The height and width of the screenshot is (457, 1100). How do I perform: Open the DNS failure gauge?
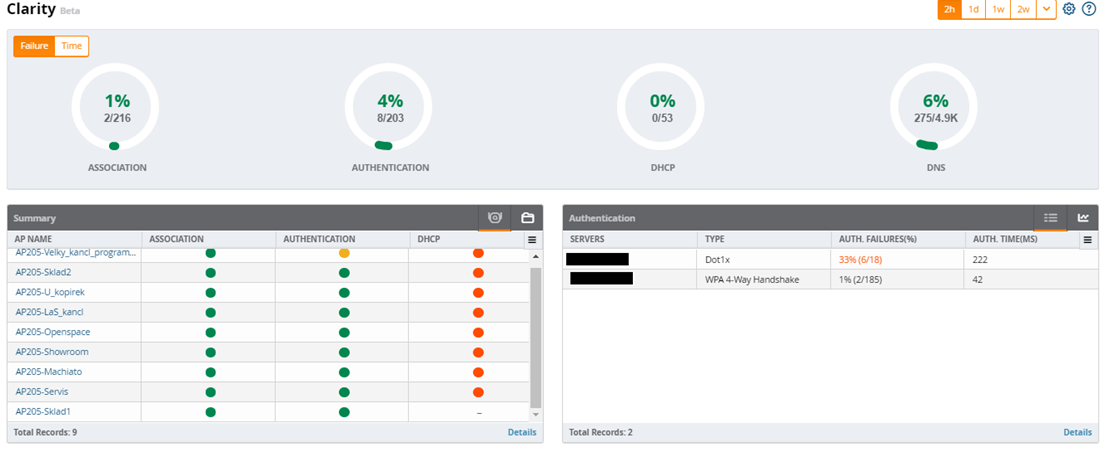[934, 107]
